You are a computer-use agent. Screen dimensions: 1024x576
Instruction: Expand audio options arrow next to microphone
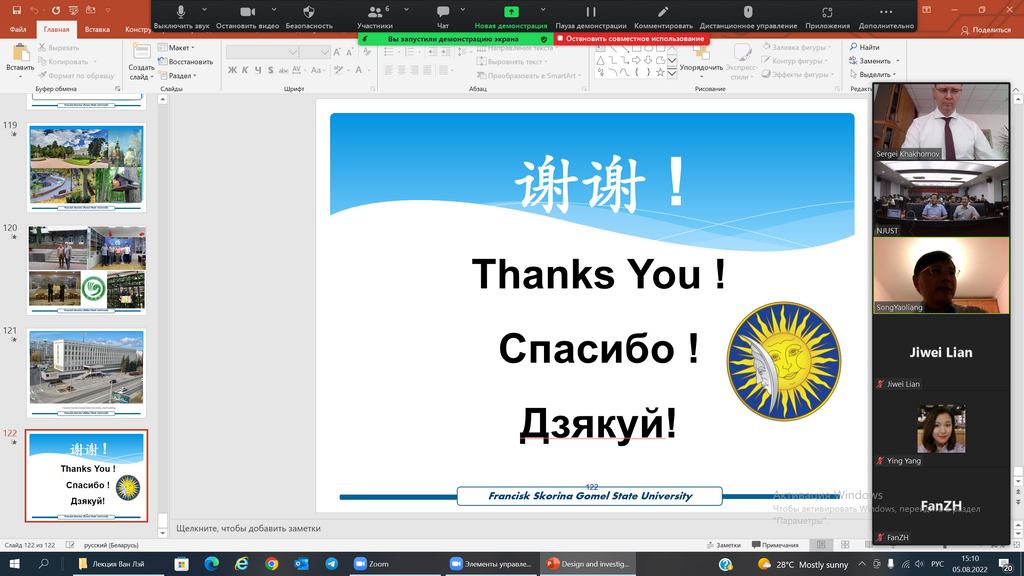pos(204,10)
